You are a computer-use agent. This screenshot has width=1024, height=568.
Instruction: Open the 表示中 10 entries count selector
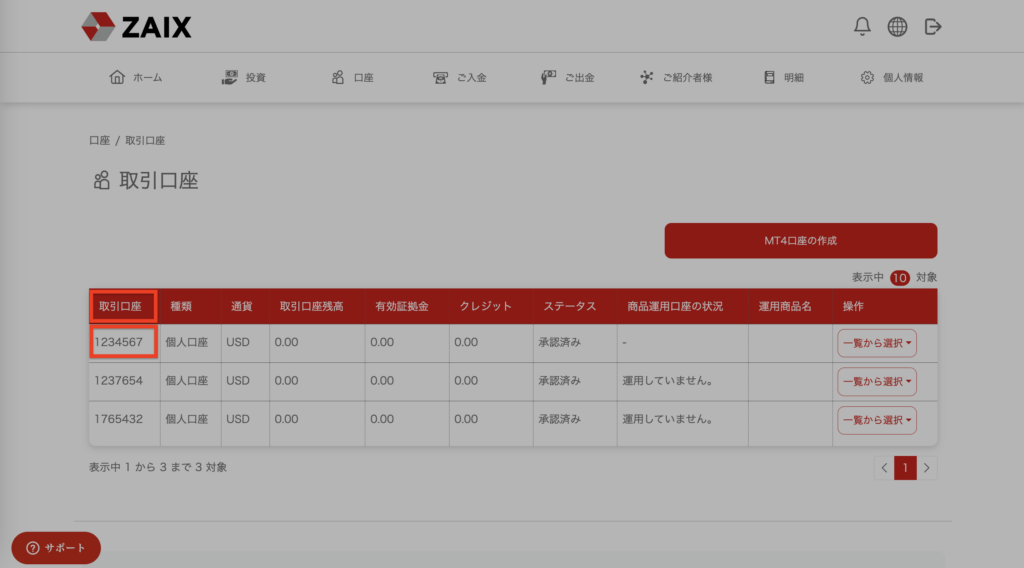click(x=899, y=278)
